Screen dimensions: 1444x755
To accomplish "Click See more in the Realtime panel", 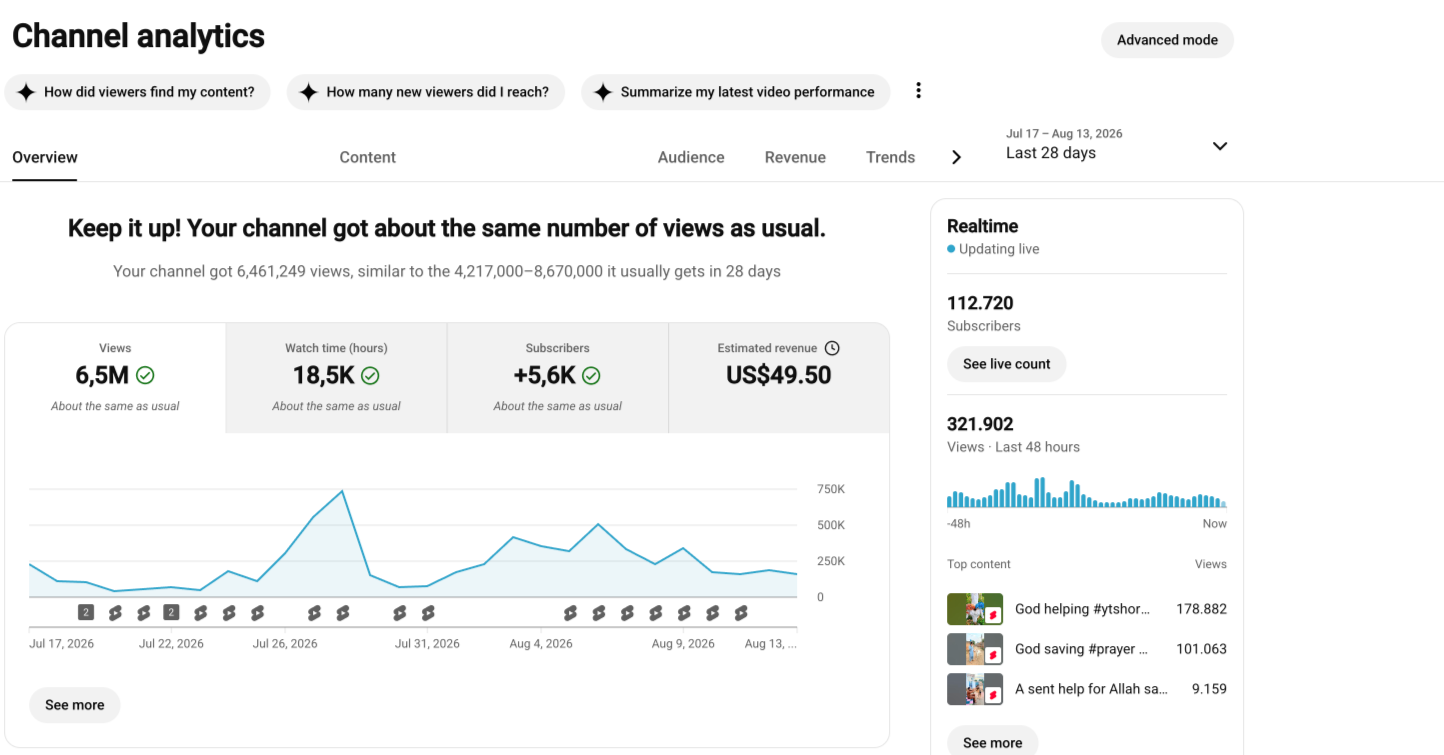I will pos(992,742).
